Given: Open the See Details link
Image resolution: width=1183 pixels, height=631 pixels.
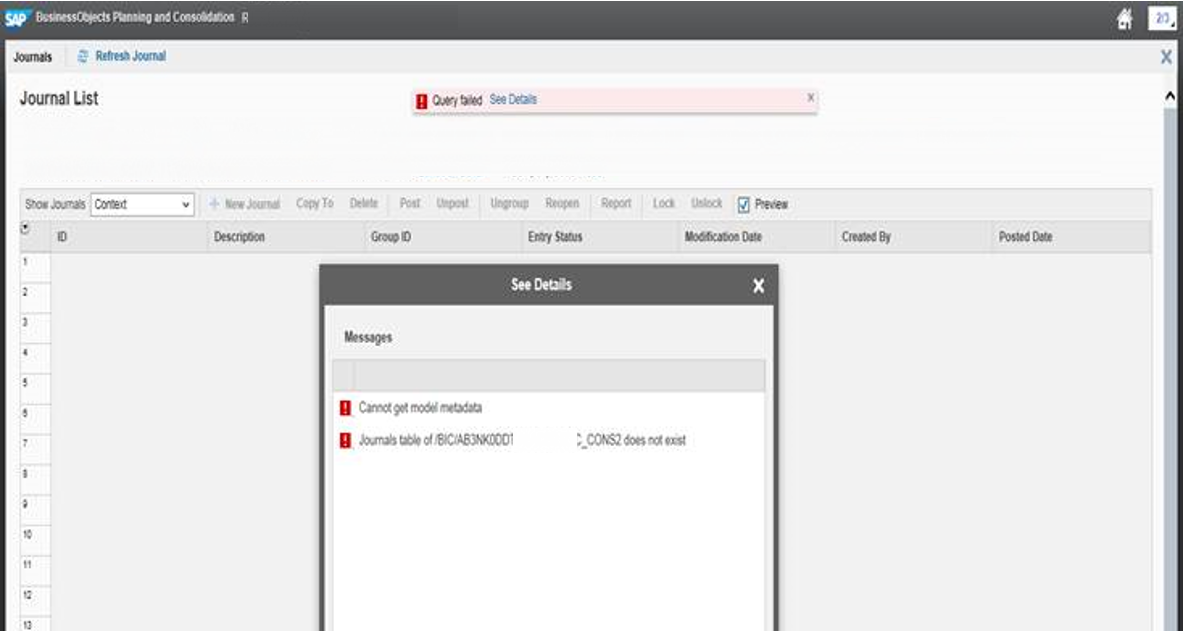Looking at the screenshot, I should [x=513, y=100].
